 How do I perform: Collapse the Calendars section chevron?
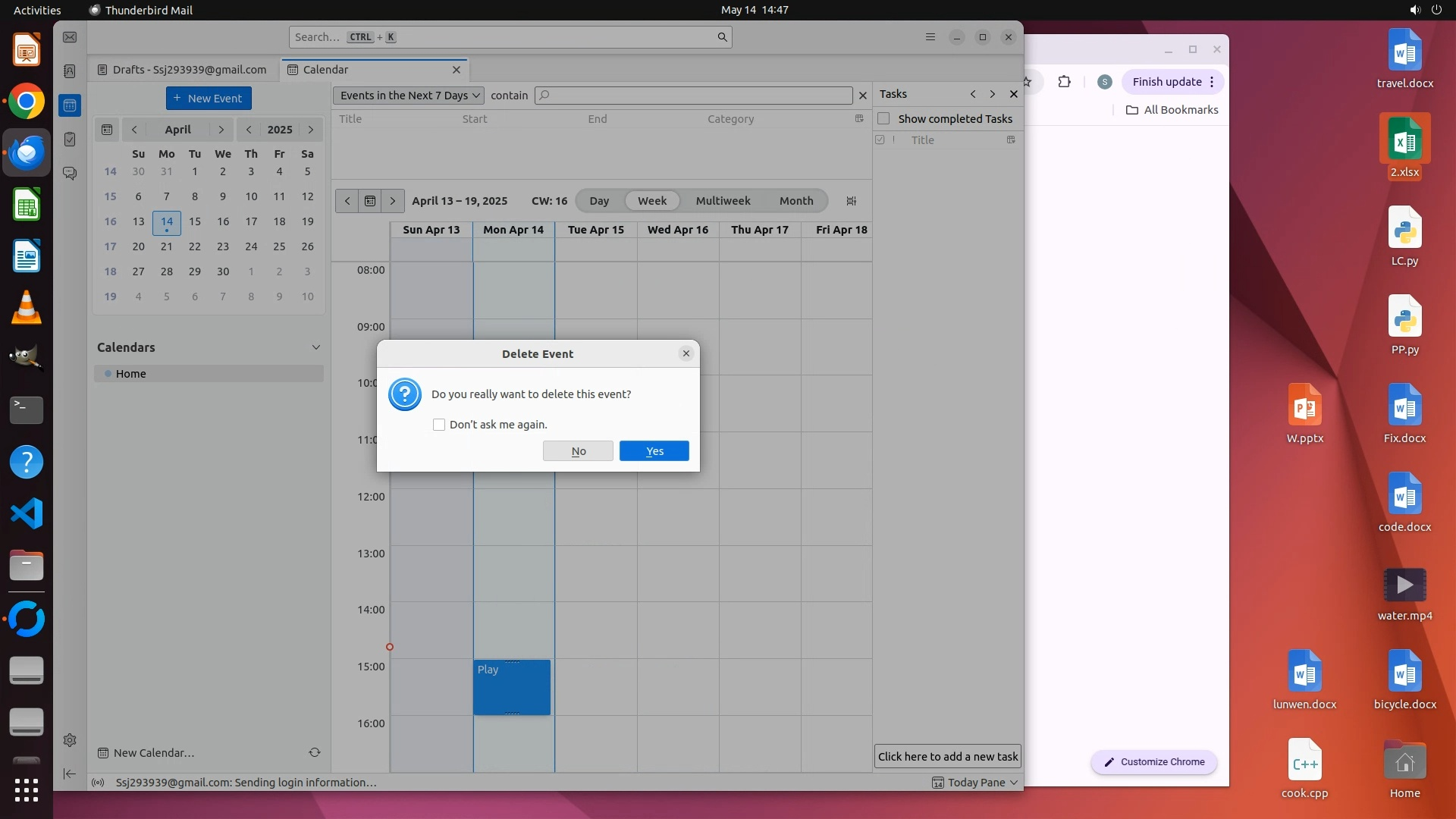[x=315, y=347]
